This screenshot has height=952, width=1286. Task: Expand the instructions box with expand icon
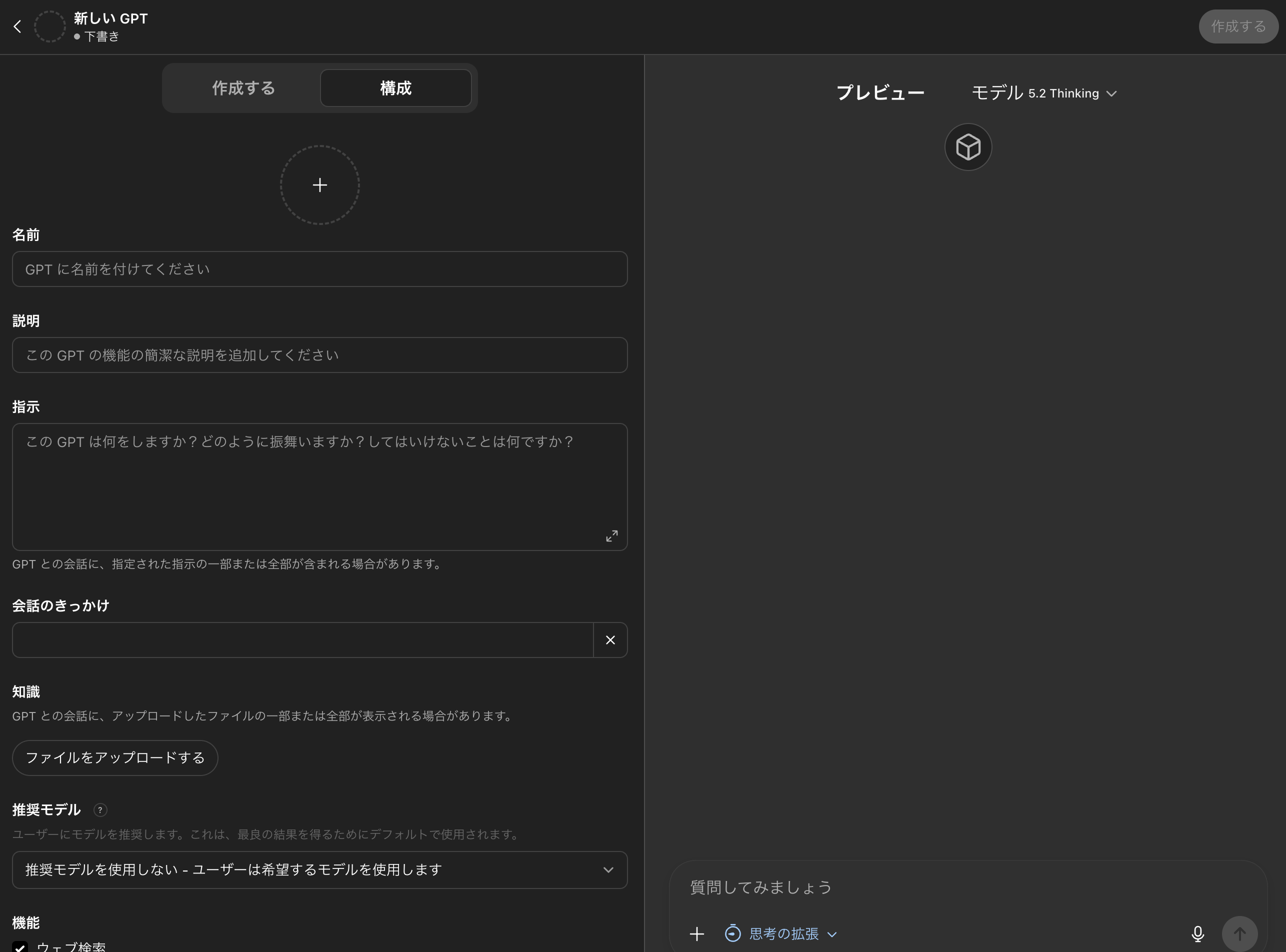click(x=611, y=536)
